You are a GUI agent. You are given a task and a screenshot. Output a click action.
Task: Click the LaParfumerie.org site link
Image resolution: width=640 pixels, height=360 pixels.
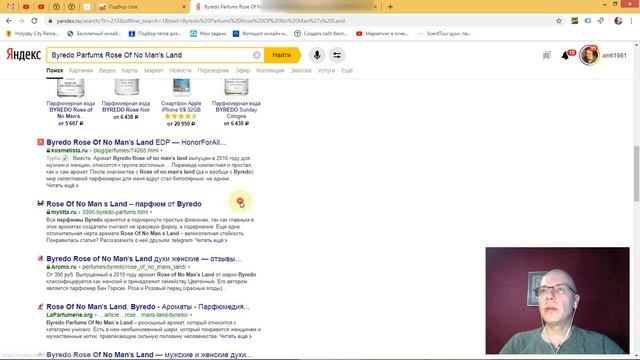[70, 315]
